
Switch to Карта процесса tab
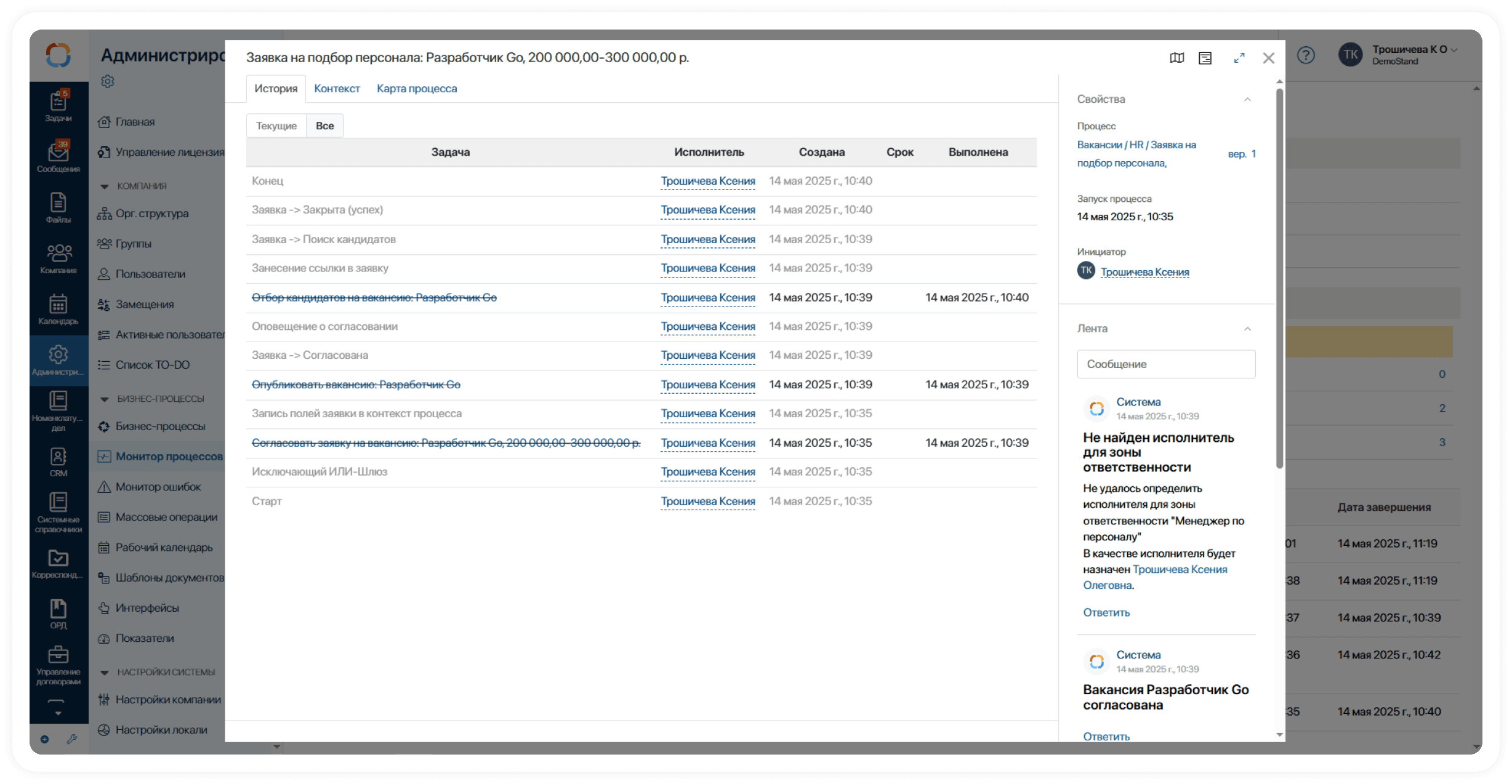click(x=417, y=89)
